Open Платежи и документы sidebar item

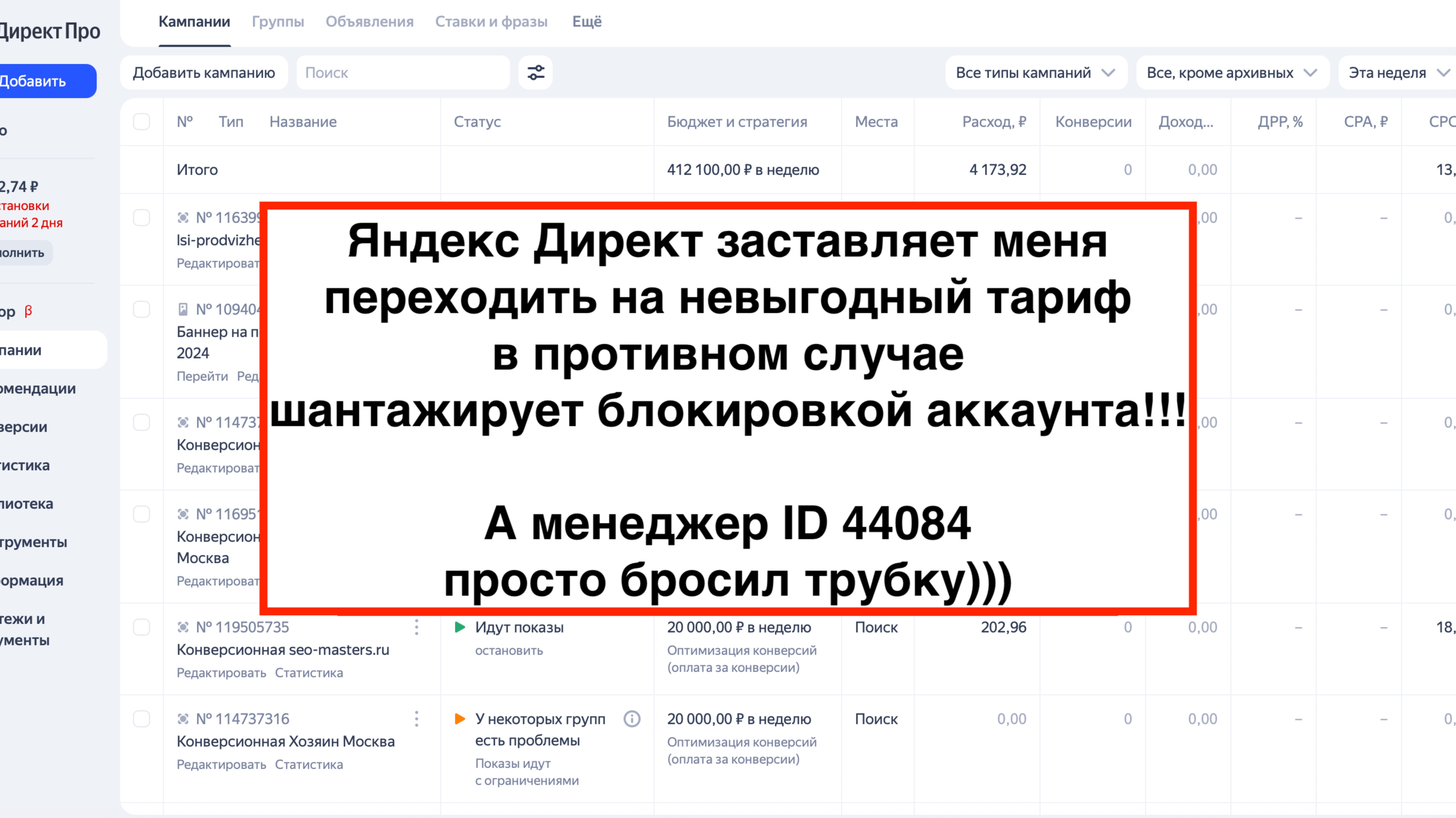pyautogui.click(x=25, y=629)
